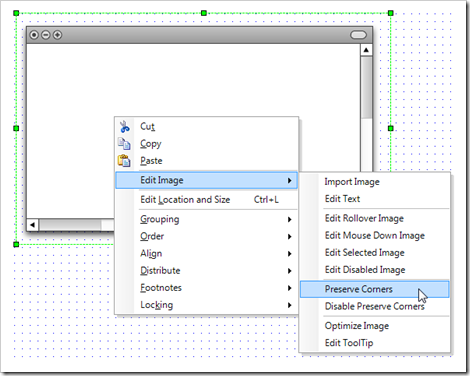Choose Optimize Image in submenu
The image size is (470, 376).
click(x=375, y=326)
